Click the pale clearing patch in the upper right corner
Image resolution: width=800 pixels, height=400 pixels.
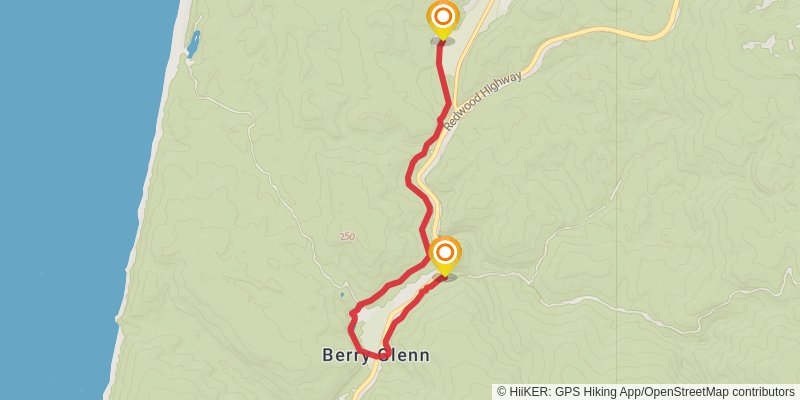(765, 45)
